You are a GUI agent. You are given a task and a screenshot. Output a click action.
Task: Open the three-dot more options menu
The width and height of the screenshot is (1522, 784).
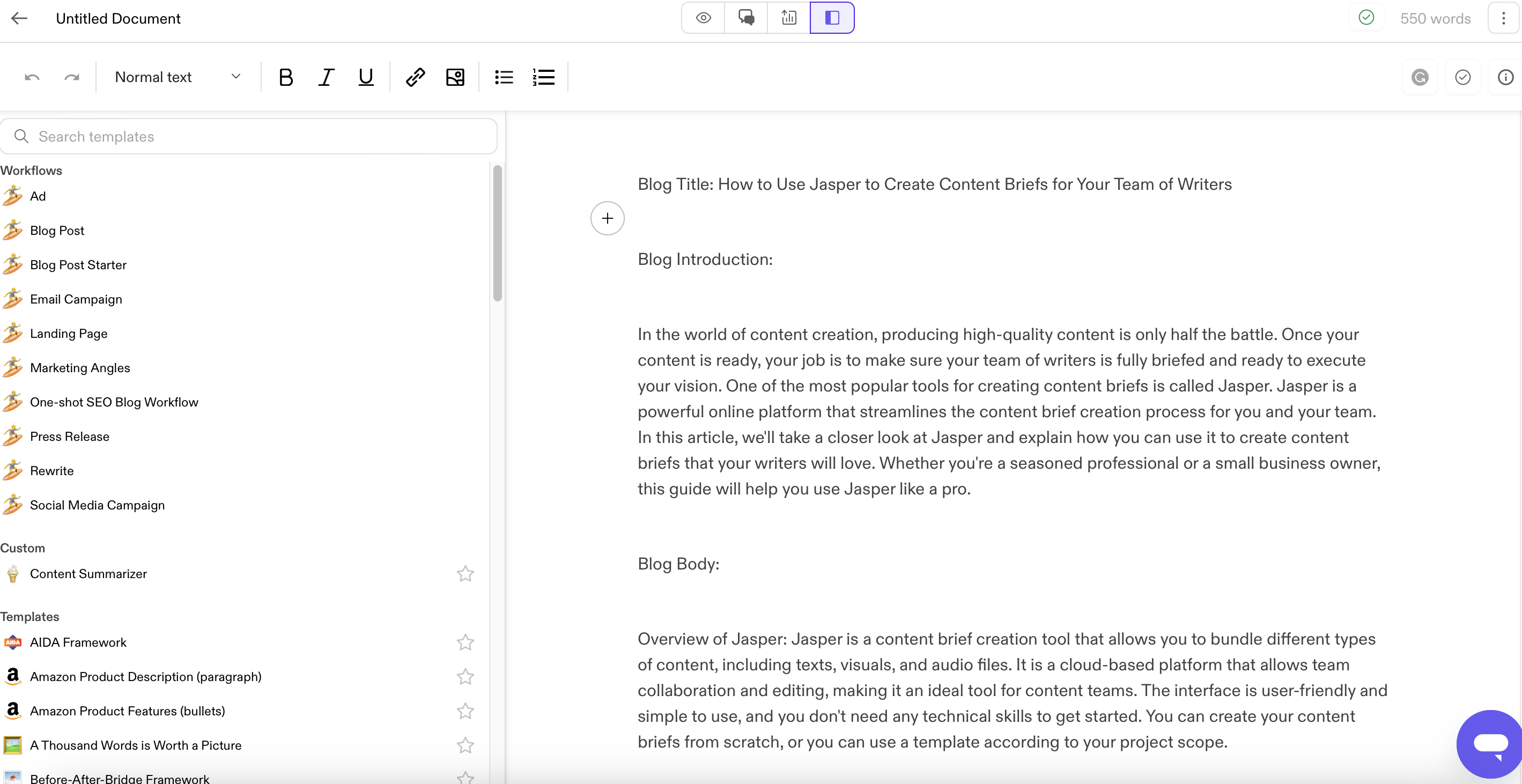tap(1504, 18)
